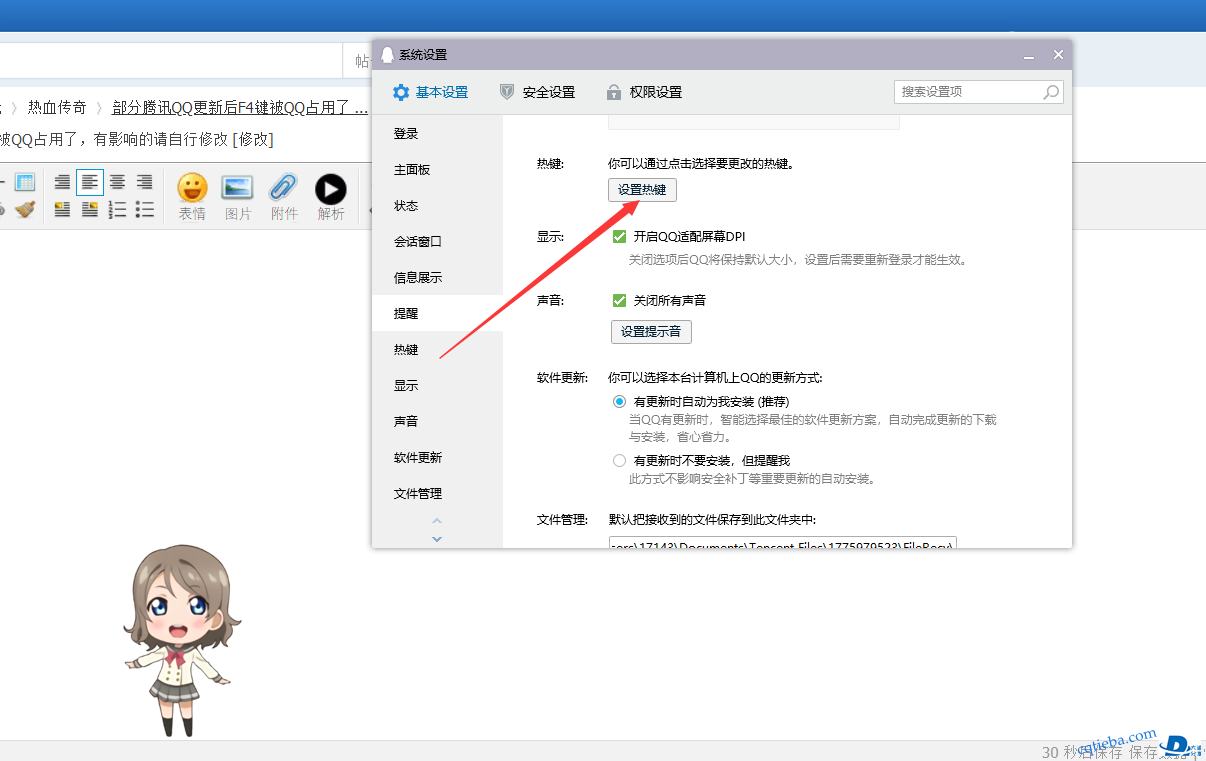This screenshot has width=1206, height=761.
Task: Open the 会话窗口 settings section
Action: tap(437, 242)
